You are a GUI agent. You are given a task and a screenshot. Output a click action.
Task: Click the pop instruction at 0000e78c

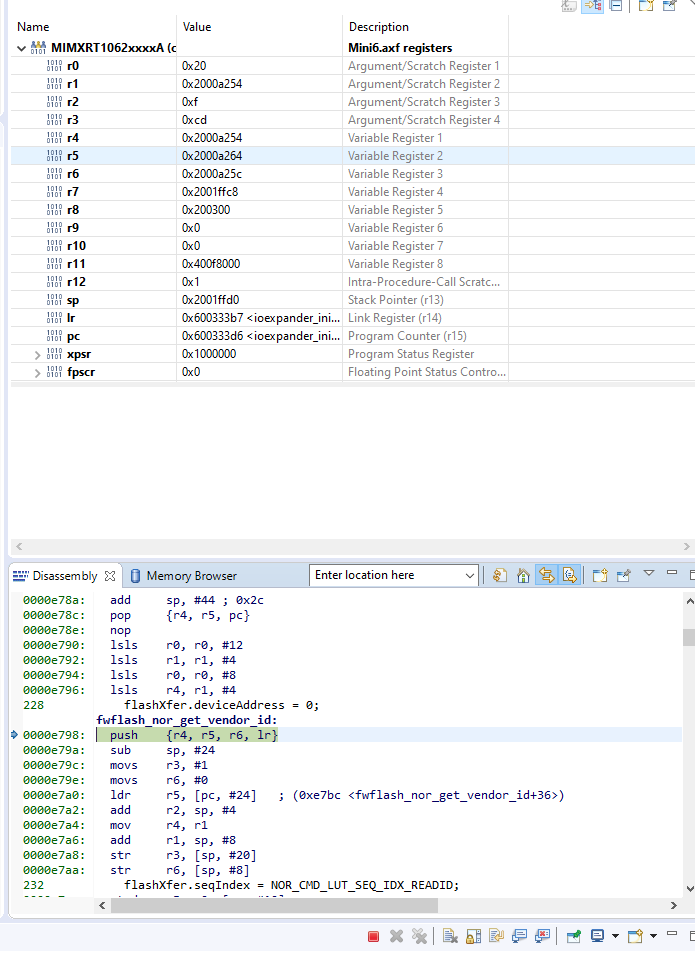[180, 615]
